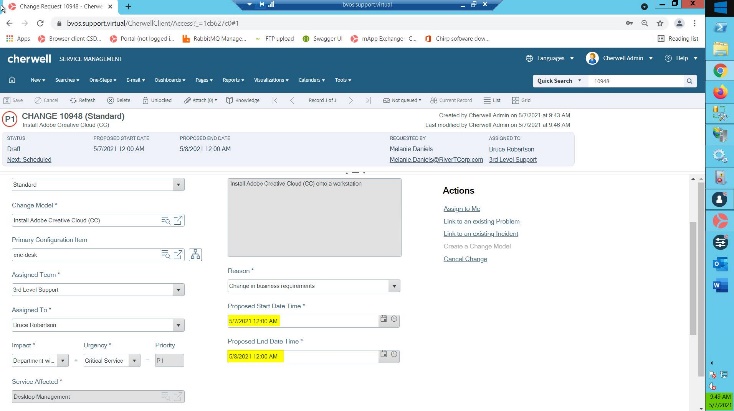Open the Impact dropdown
The image size is (734, 411).
click(x=63, y=360)
